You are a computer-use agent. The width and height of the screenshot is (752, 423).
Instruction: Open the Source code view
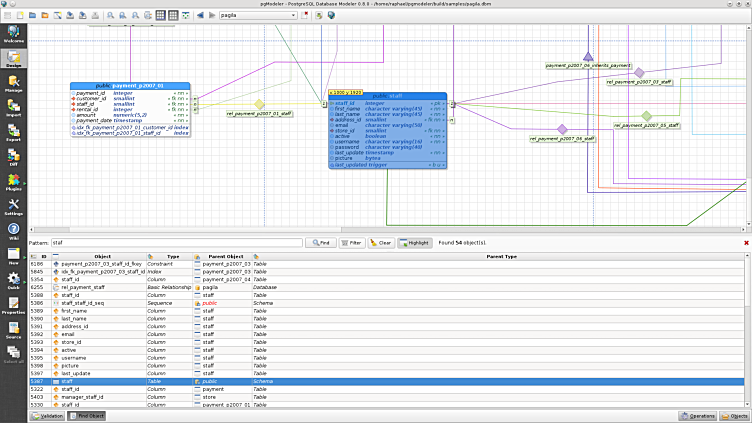click(x=14, y=330)
